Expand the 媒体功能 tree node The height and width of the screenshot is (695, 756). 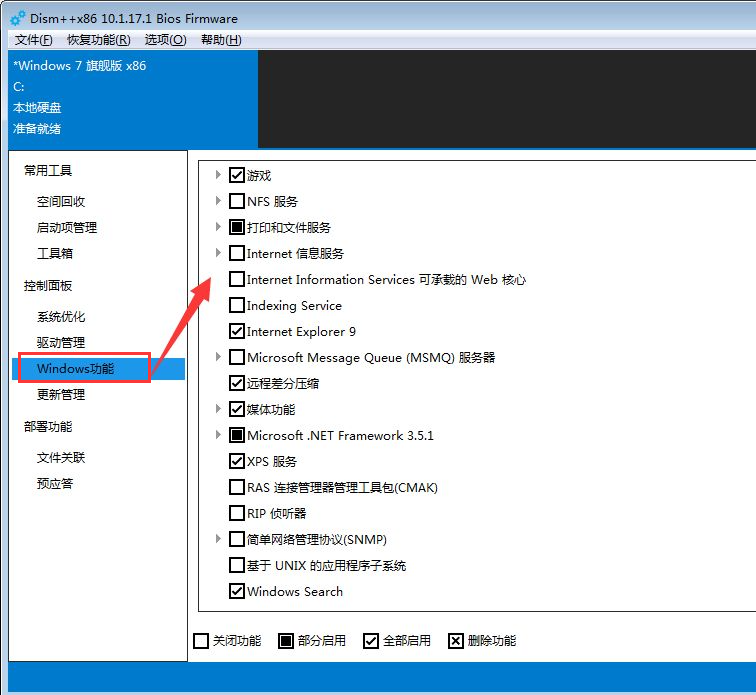click(x=218, y=409)
